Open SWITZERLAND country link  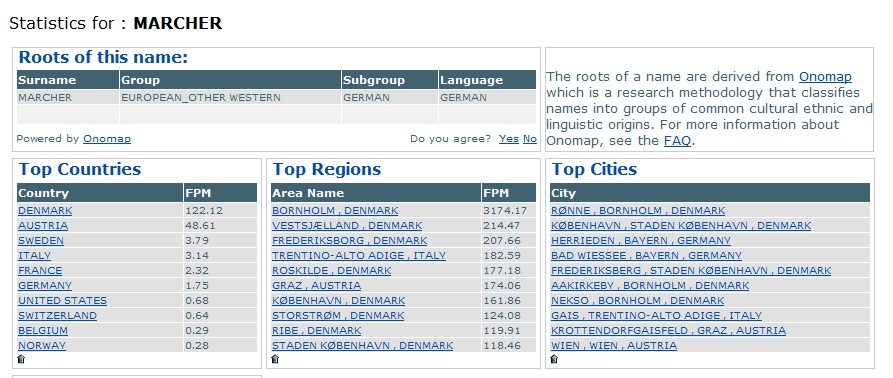58,315
